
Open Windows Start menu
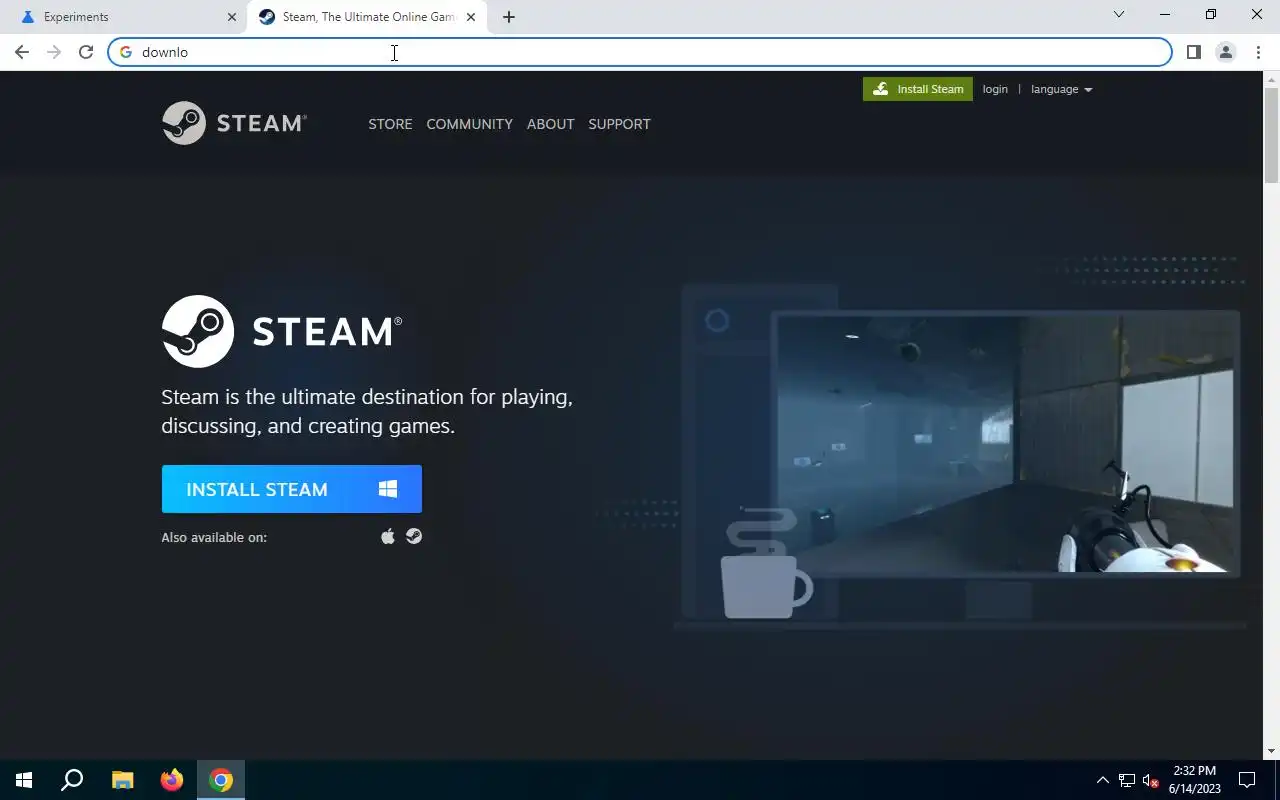tap(24, 780)
